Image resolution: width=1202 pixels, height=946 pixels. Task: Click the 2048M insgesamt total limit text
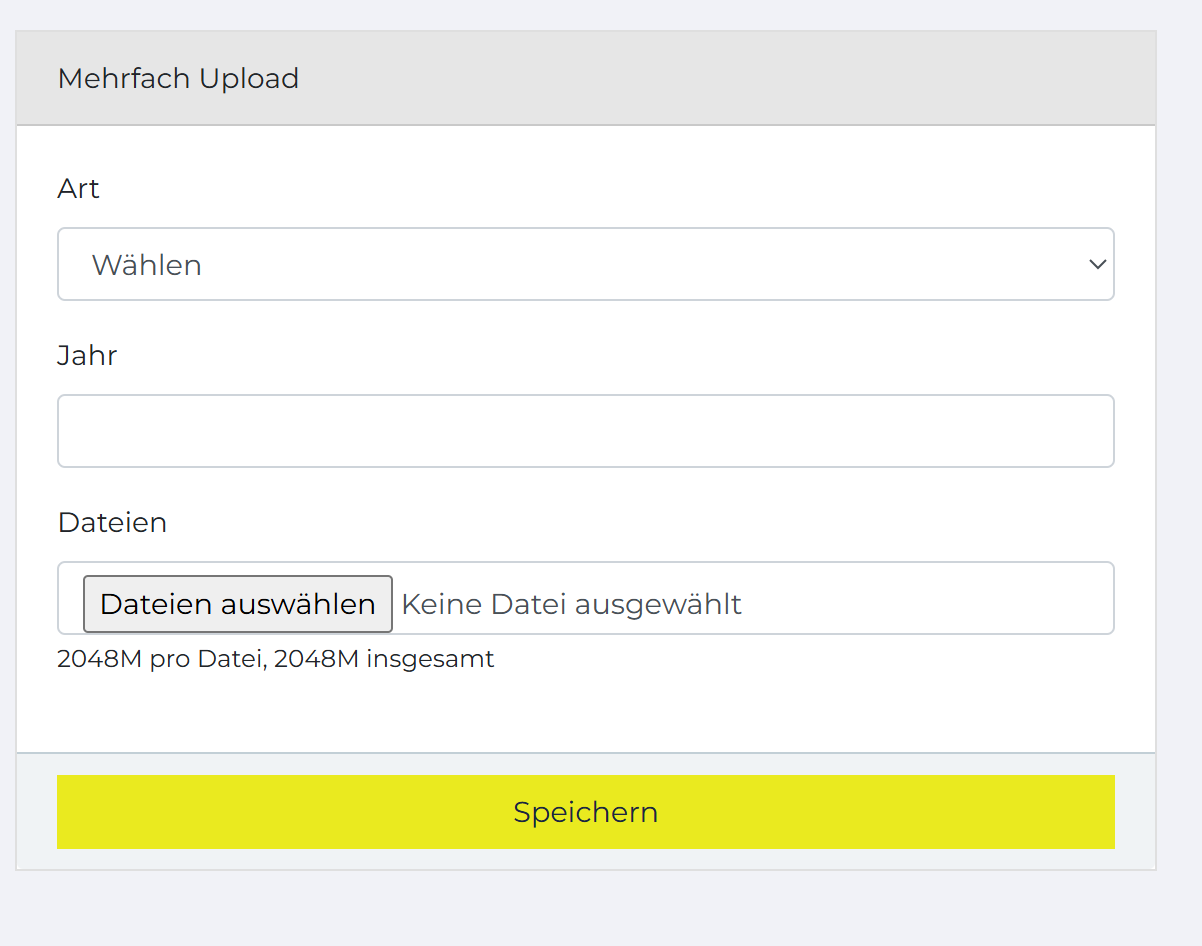point(384,659)
